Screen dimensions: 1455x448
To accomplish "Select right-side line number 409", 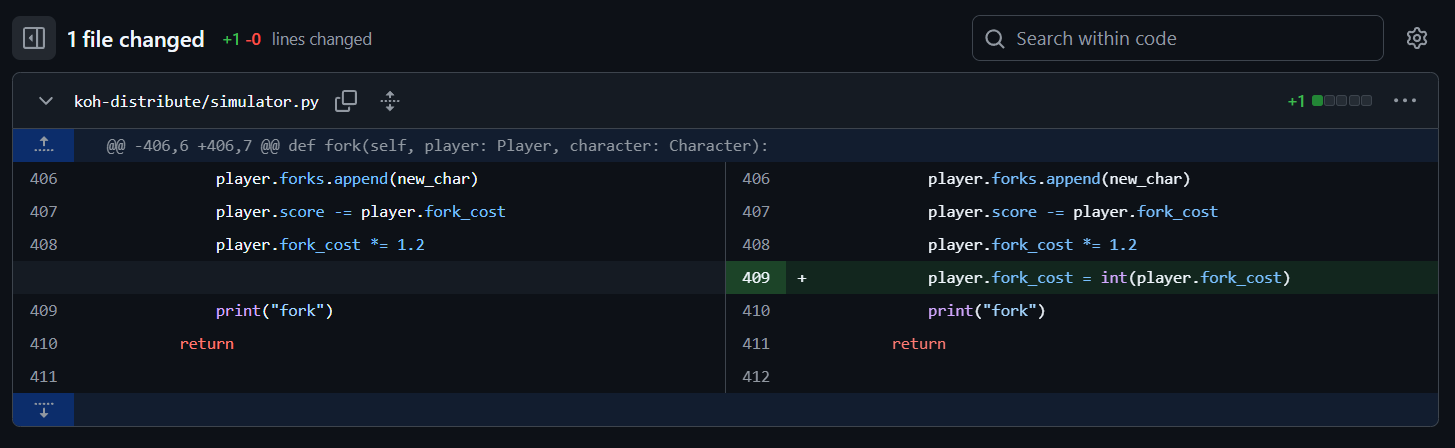I will click(x=755, y=277).
